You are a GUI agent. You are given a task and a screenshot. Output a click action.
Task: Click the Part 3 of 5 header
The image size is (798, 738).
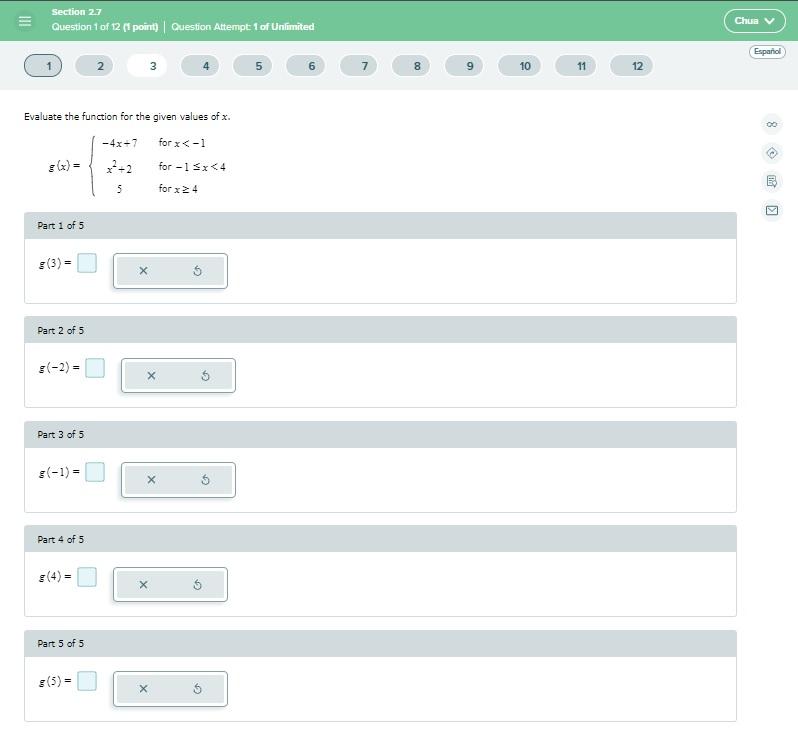pos(380,434)
